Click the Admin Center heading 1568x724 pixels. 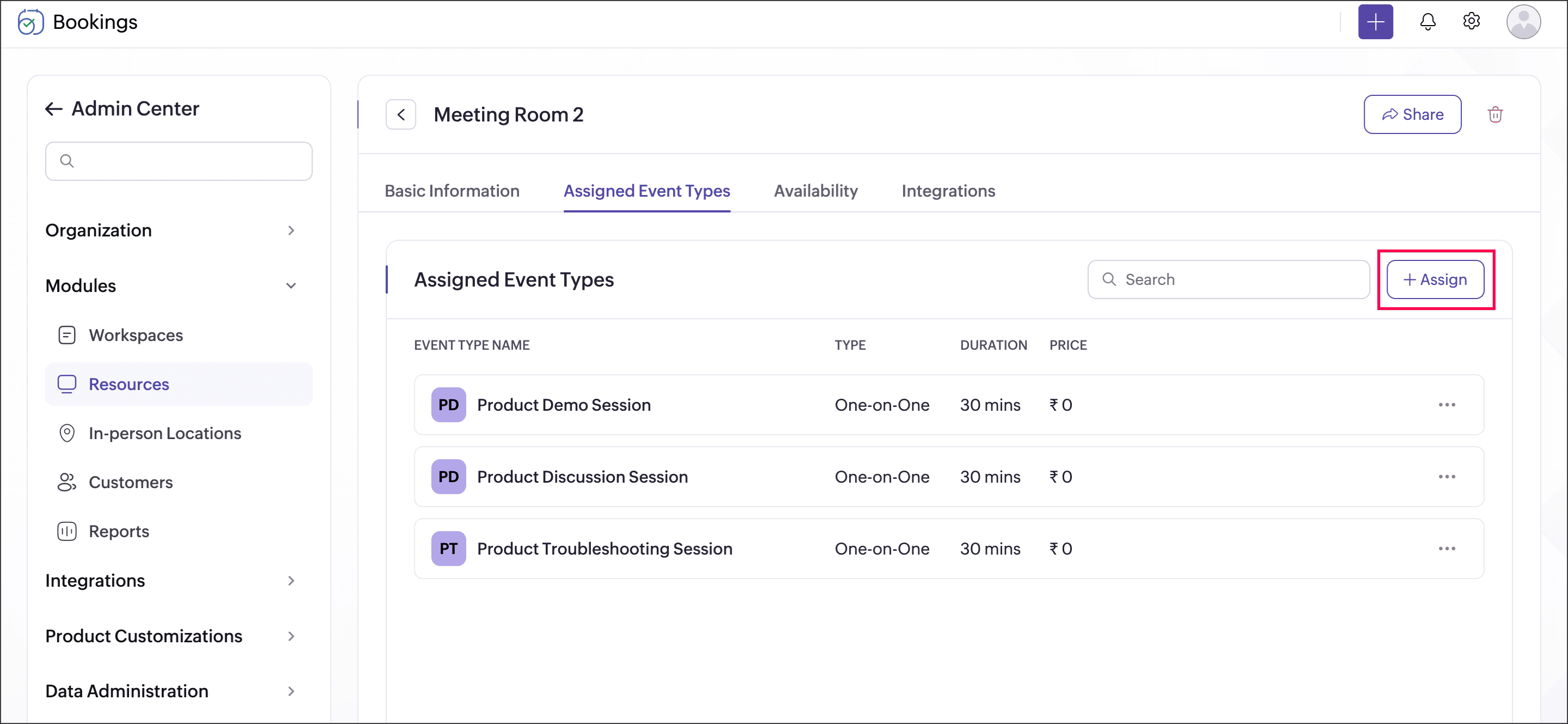pos(135,109)
